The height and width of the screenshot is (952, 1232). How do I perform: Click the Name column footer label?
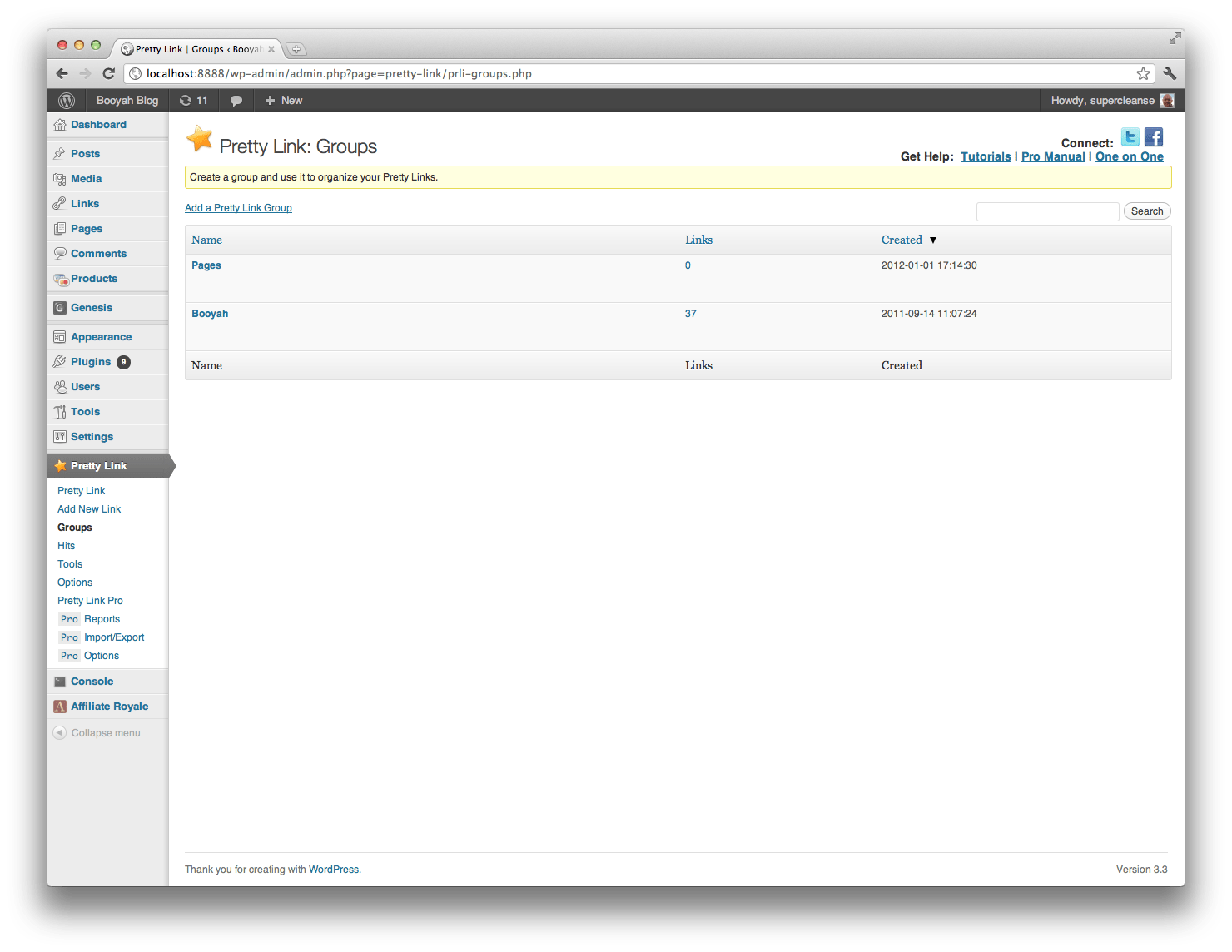click(x=206, y=365)
